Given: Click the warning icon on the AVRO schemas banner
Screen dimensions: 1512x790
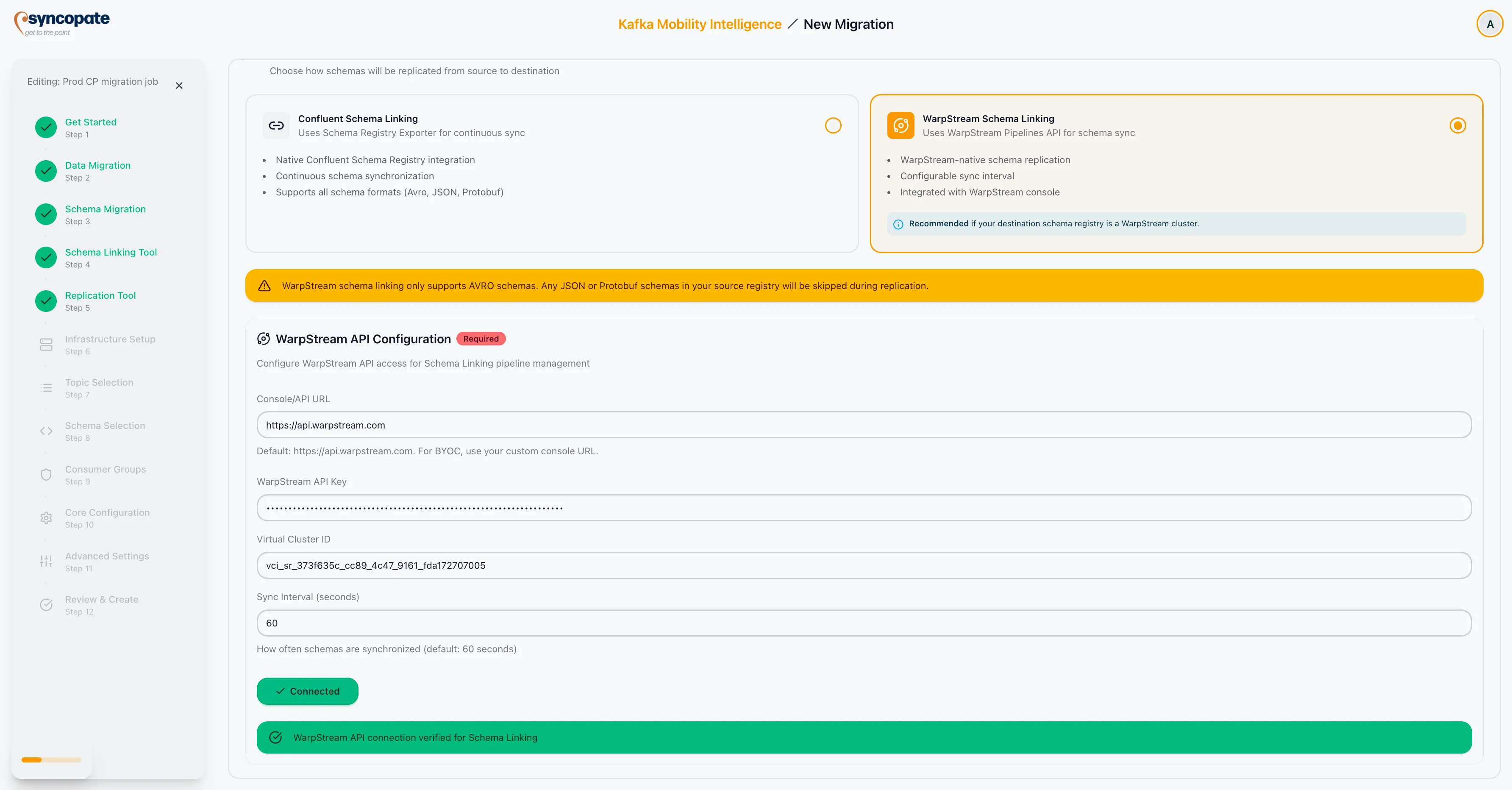Looking at the screenshot, I should click(265, 286).
